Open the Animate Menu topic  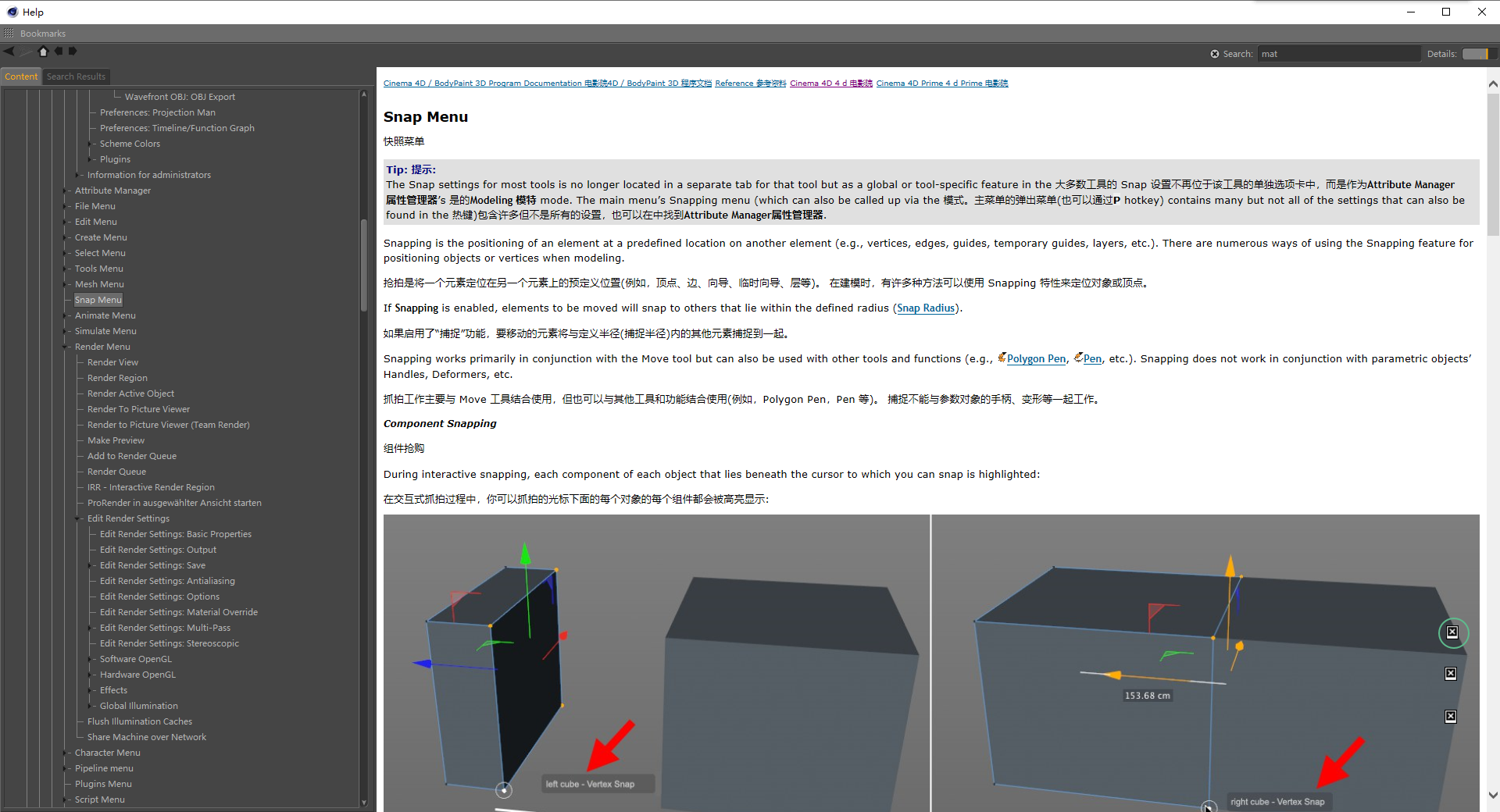point(105,315)
